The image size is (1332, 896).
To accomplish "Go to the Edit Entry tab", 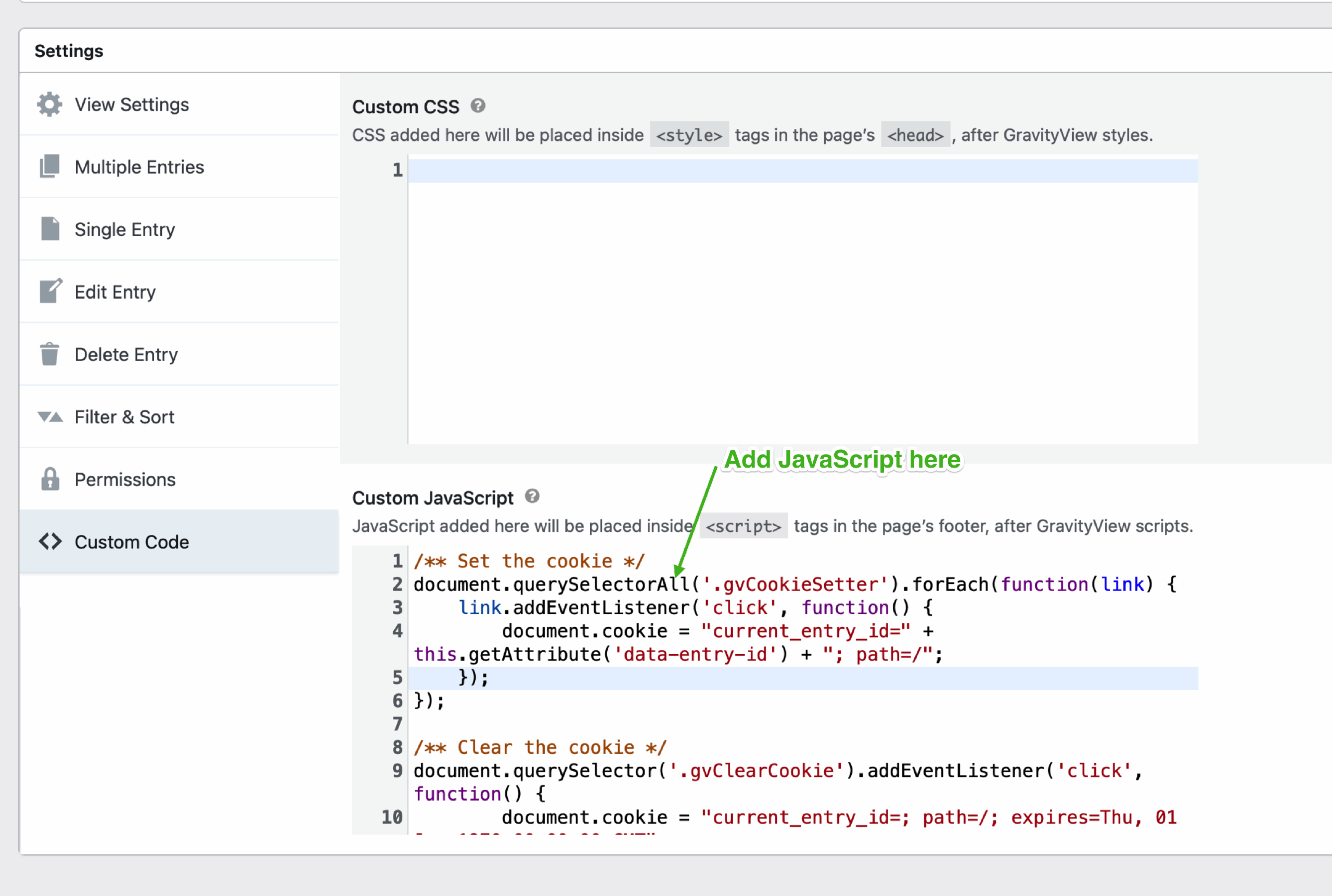I will click(x=115, y=292).
